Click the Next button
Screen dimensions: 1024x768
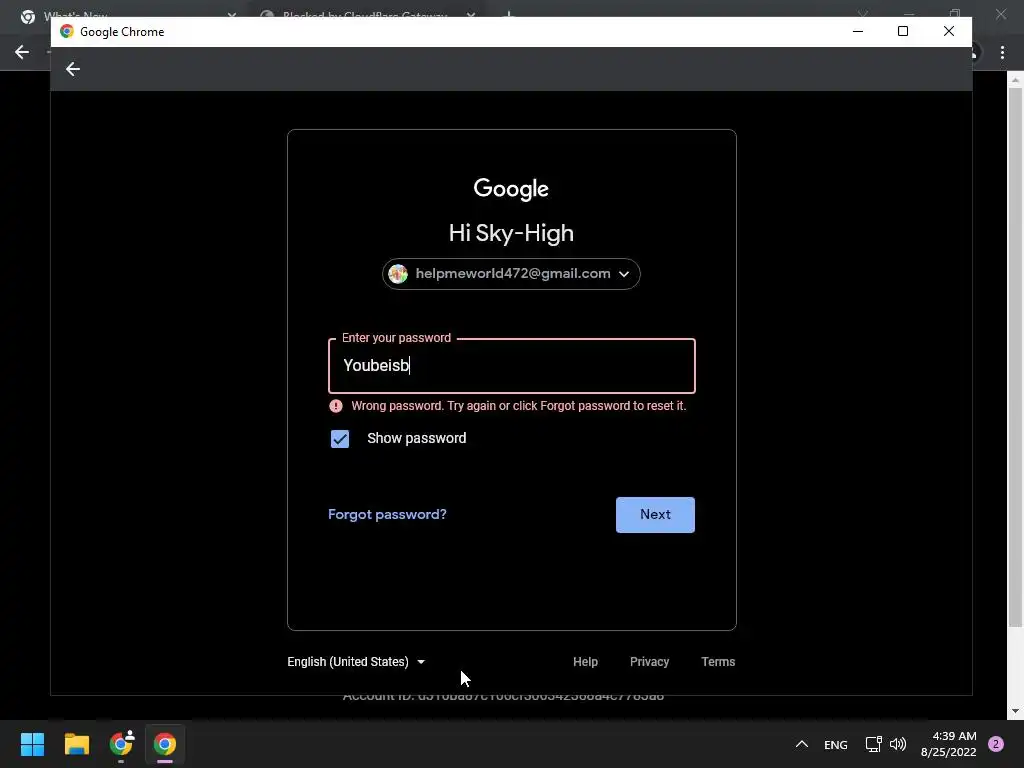[x=655, y=515]
